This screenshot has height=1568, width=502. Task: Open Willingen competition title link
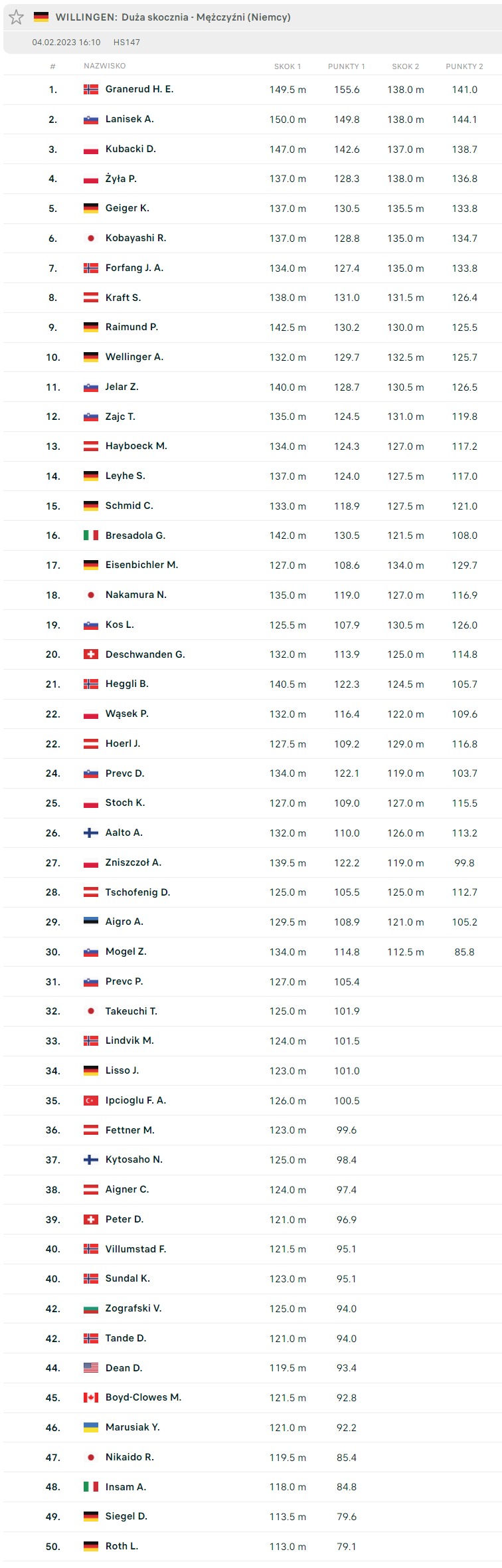pyautogui.click(x=173, y=17)
